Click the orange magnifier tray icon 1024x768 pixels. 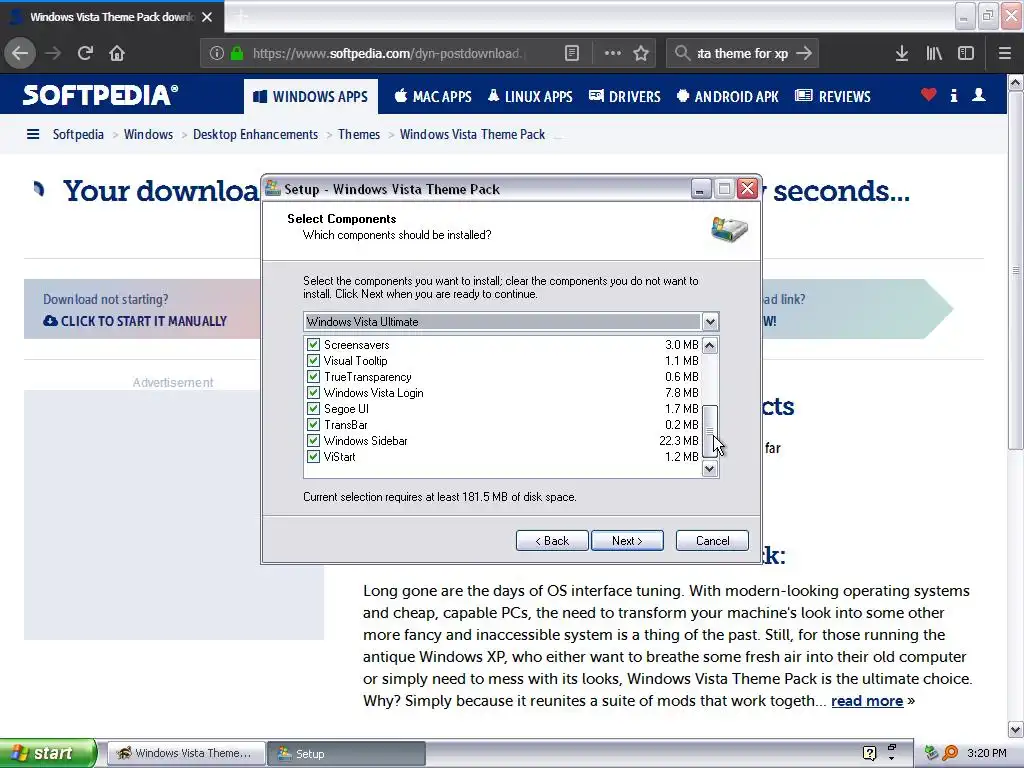[x=950, y=753]
